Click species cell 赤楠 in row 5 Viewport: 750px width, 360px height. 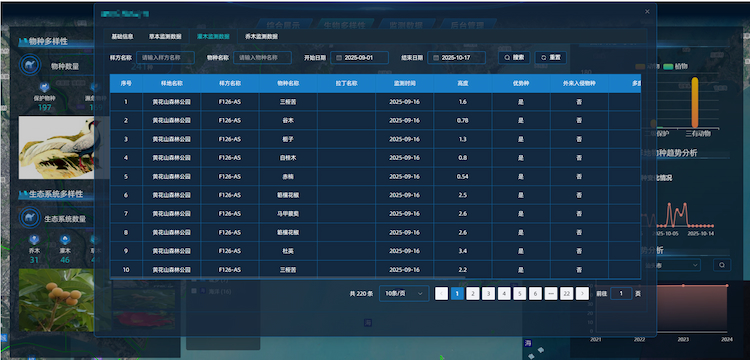(288, 176)
